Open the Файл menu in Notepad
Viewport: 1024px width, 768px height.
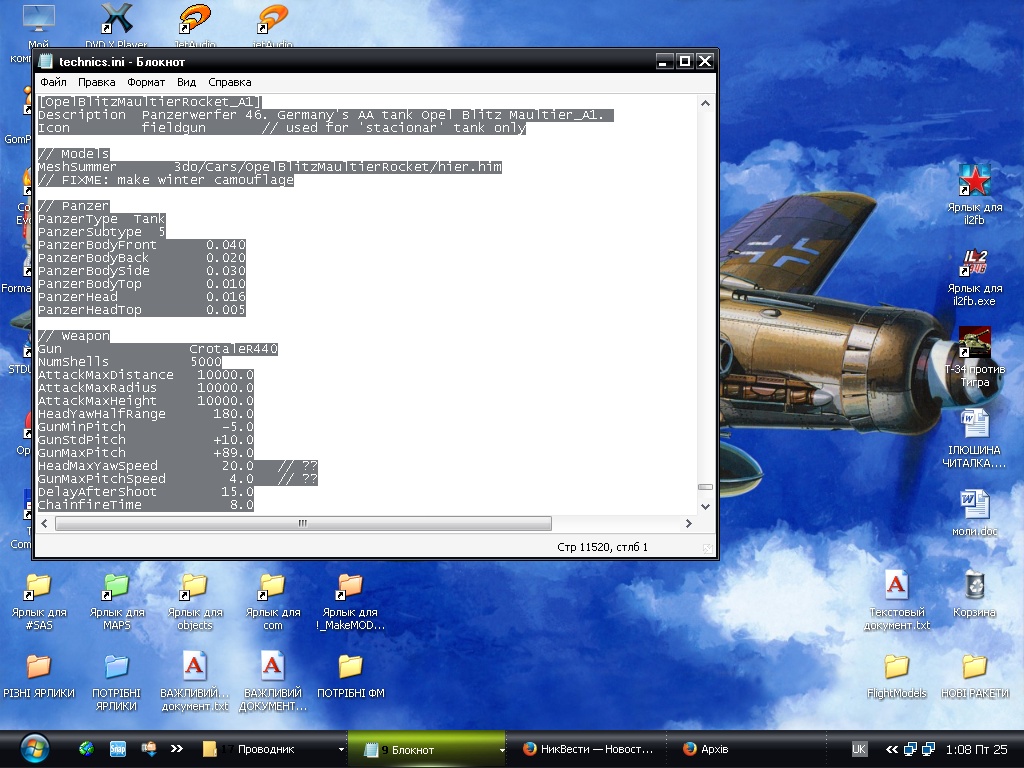[x=53, y=82]
